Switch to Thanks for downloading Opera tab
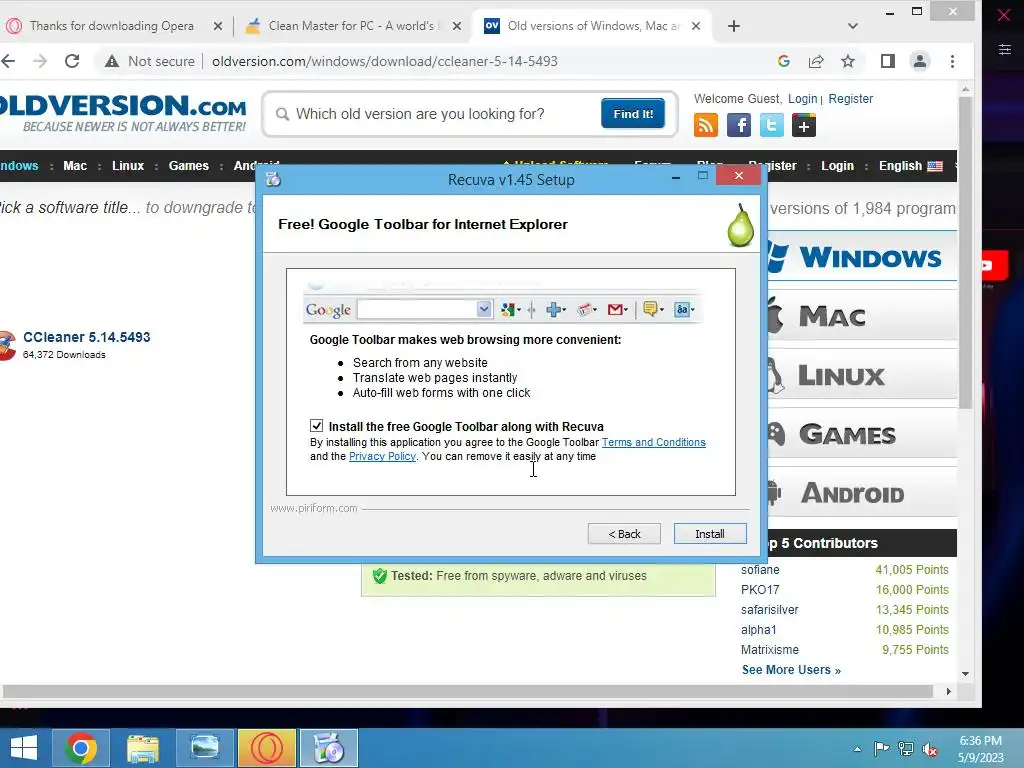The width and height of the screenshot is (1024, 768). [x=112, y=26]
